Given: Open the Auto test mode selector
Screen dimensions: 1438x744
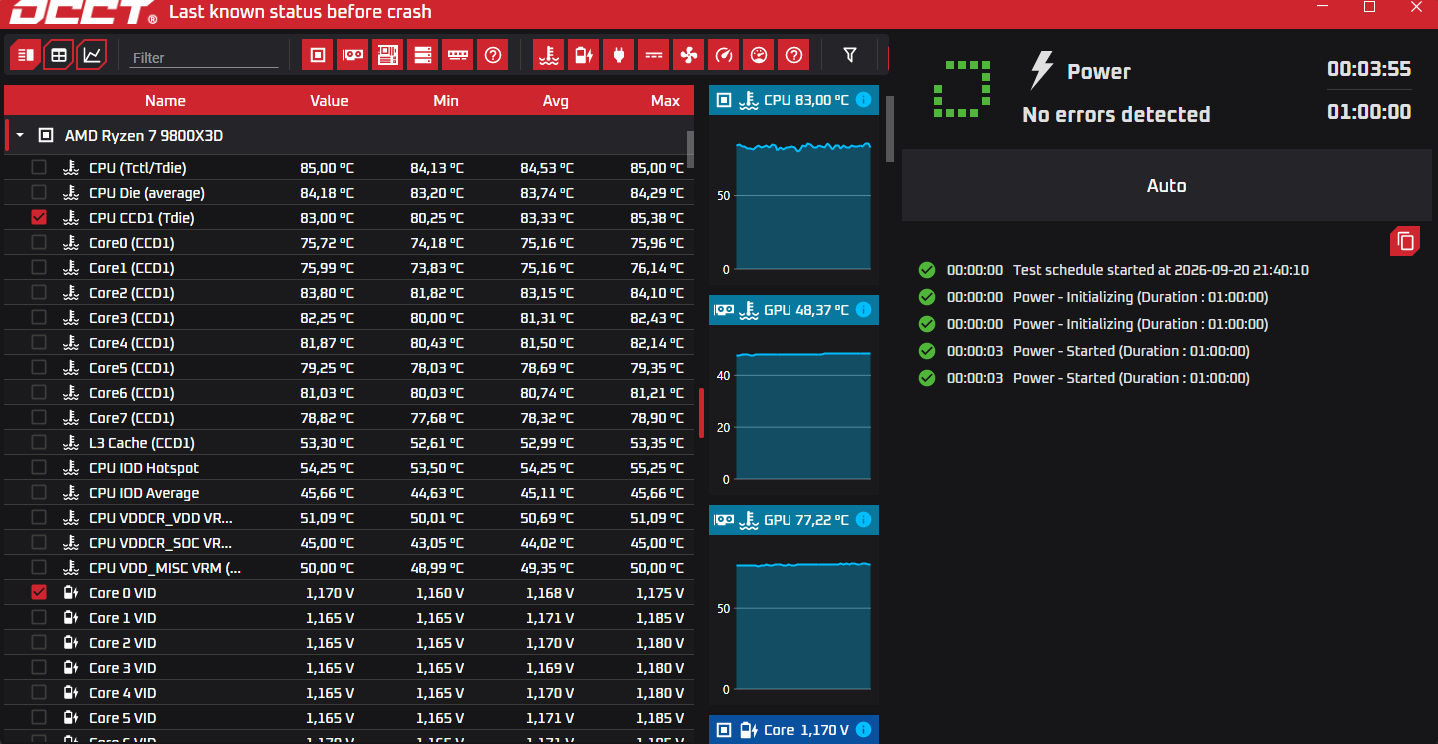Looking at the screenshot, I should pos(1167,186).
